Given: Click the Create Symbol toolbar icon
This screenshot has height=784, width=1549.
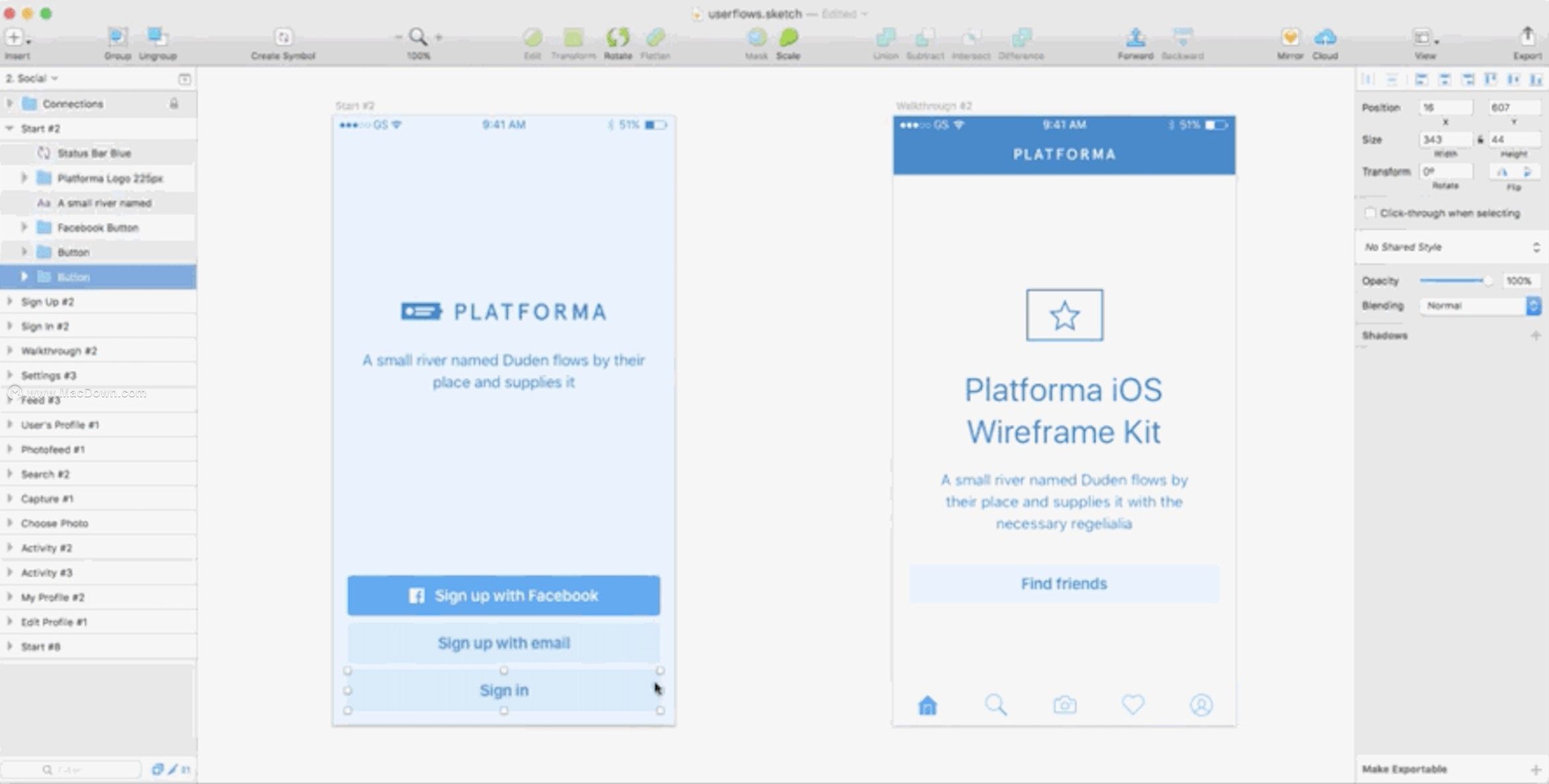Looking at the screenshot, I should (x=283, y=38).
